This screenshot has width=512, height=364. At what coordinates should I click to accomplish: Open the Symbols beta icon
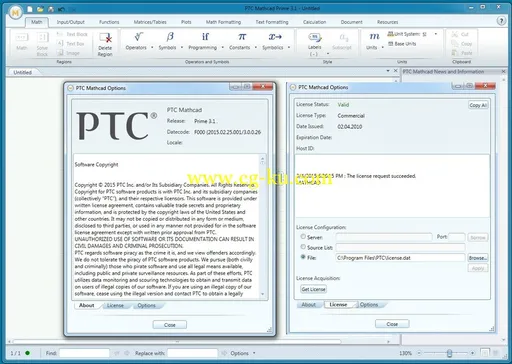pos(170,37)
